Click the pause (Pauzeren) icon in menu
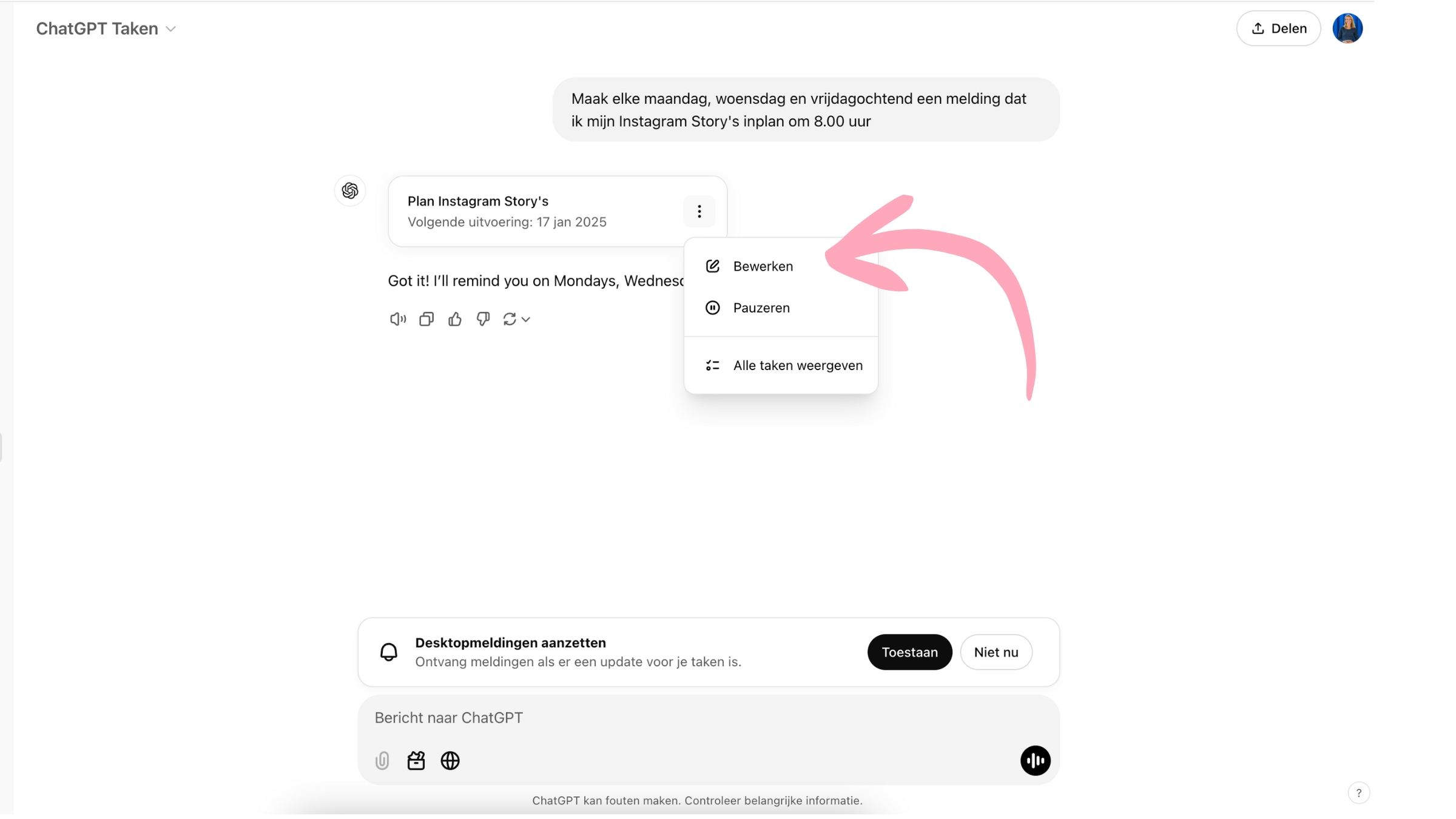1456x819 pixels. tap(713, 308)
